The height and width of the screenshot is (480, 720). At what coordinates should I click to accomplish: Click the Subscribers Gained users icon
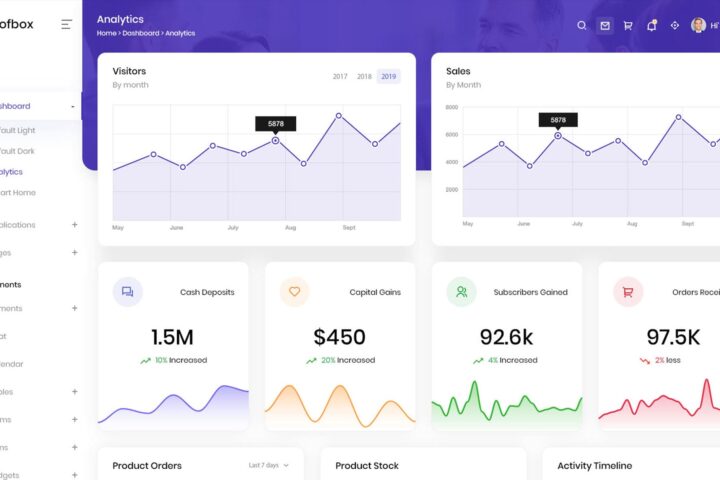click(461, 292)
